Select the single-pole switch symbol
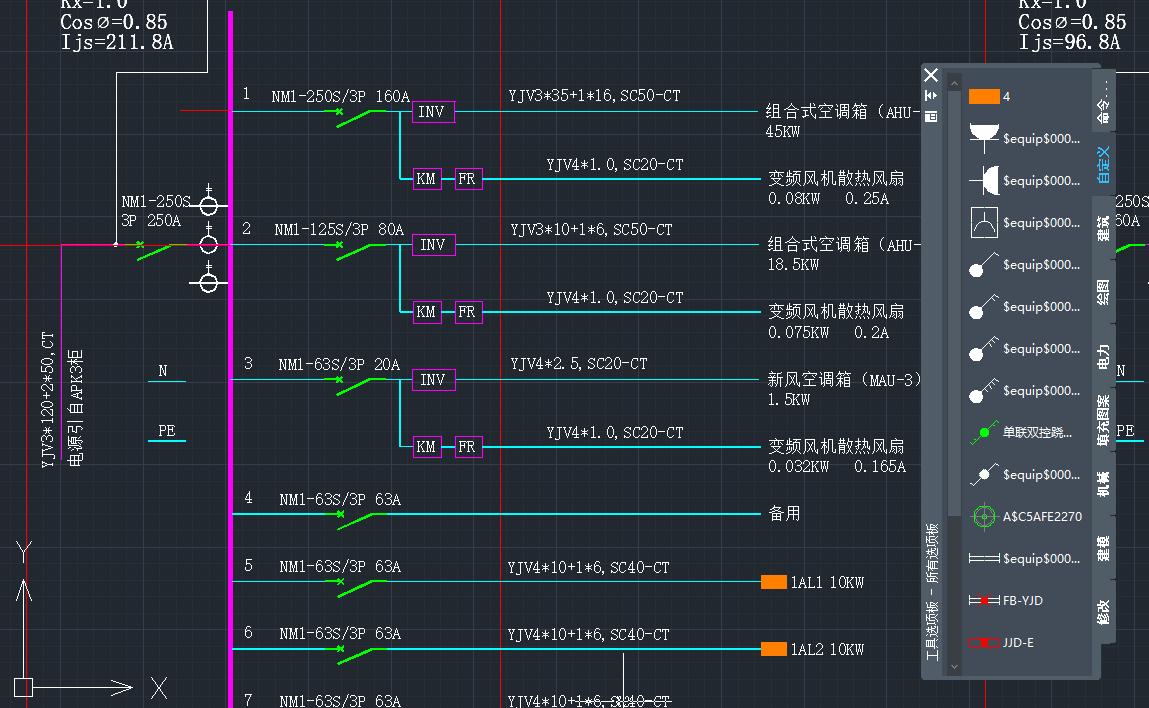The width and height of the screenshot is (1149, 708). coord(984,264)
